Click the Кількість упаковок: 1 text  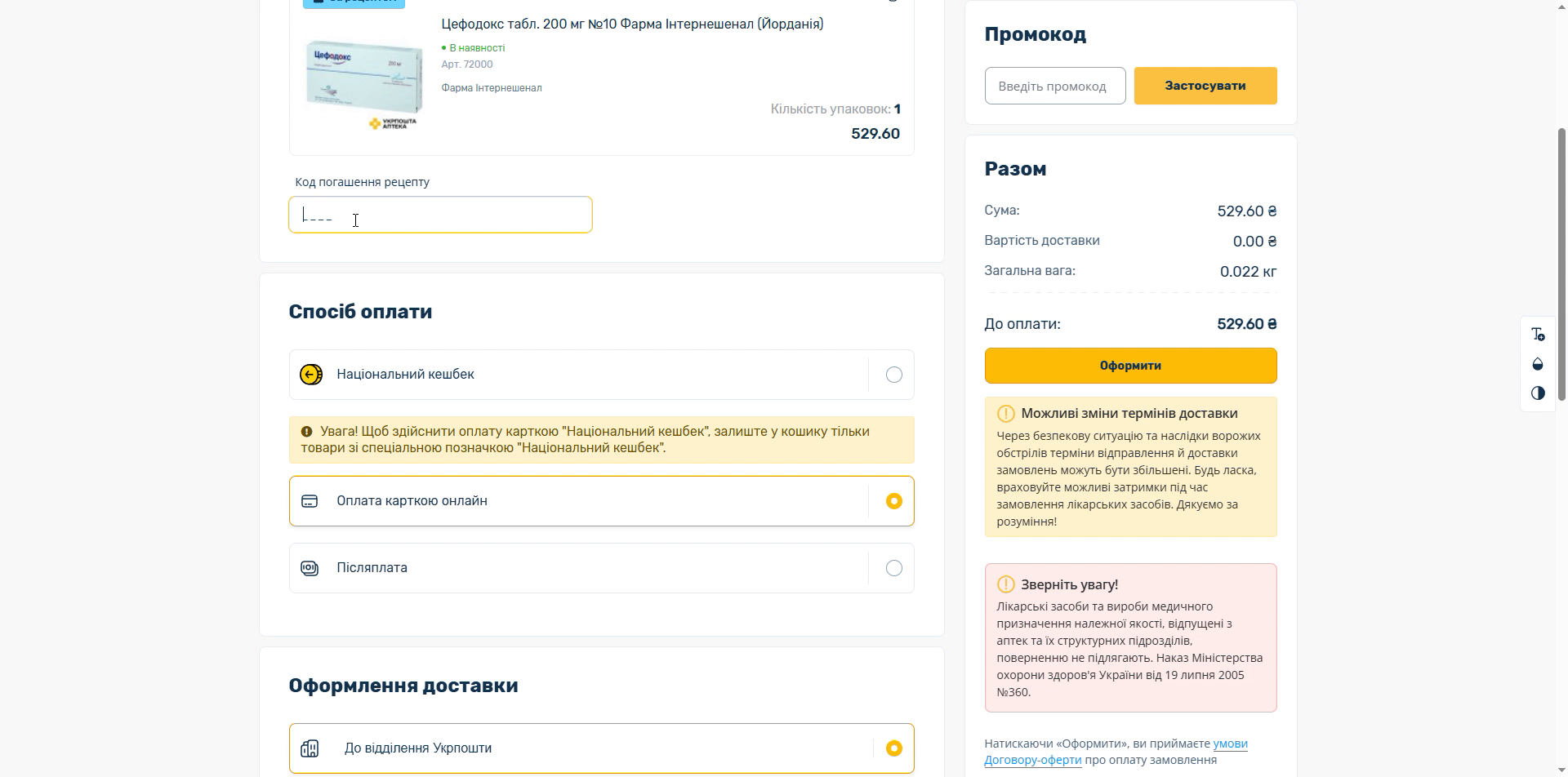click(x=835, y=109)
